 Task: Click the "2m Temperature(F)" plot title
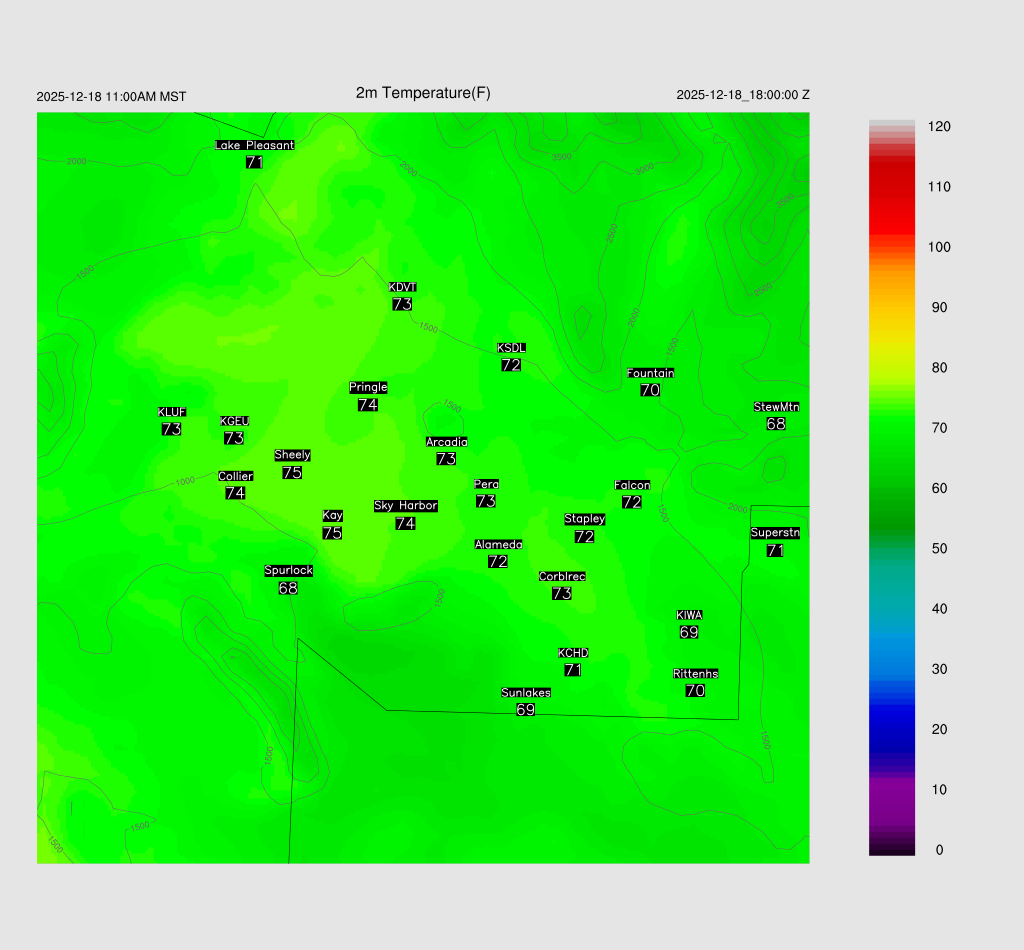pyautogui.click(x=423, y=93)
